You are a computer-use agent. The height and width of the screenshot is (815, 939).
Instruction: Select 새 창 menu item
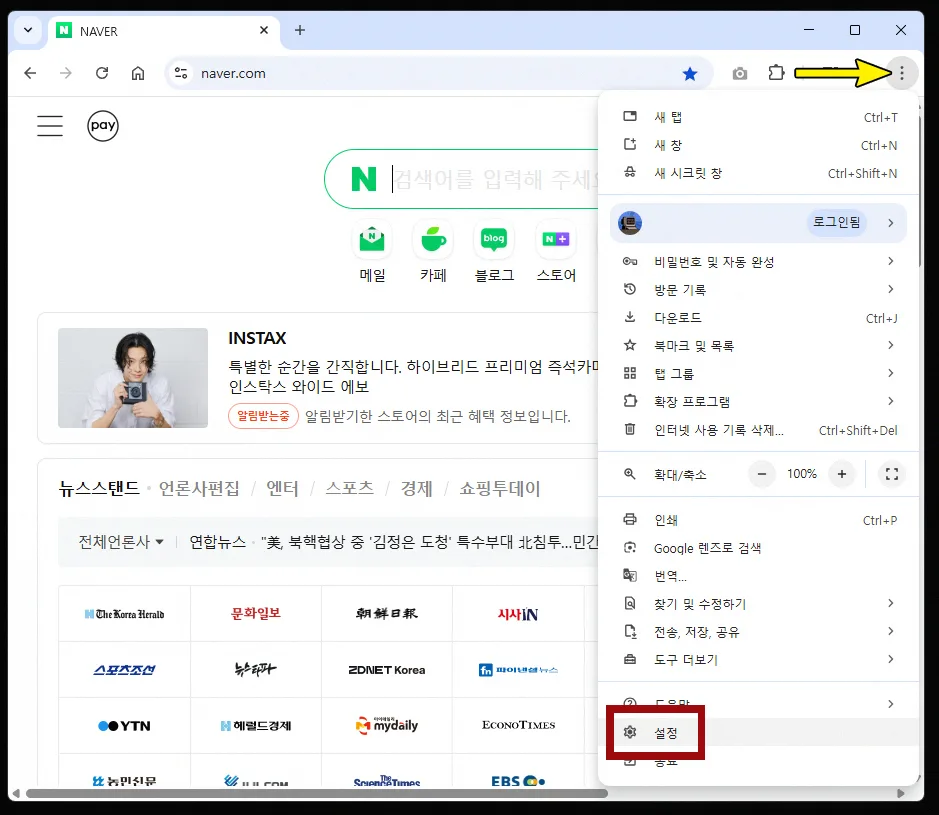point(758,145)
